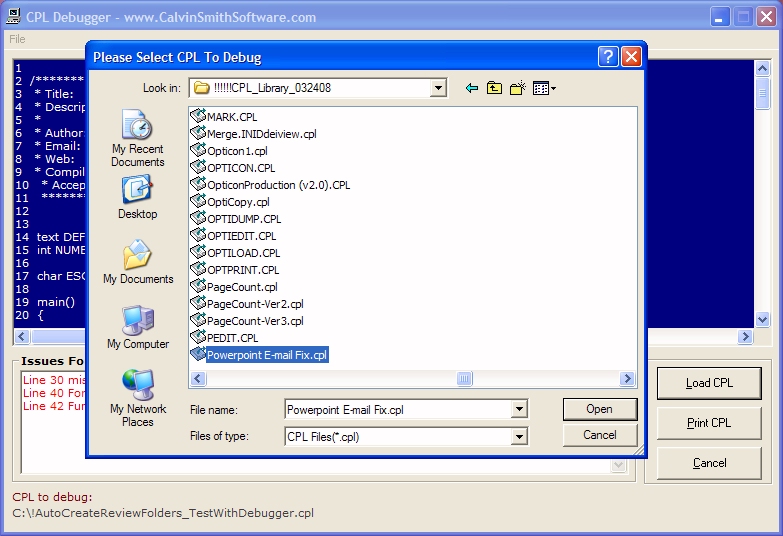
Task: Click the code pane vertical scrollbar thumb
Action: pos(762,92)
